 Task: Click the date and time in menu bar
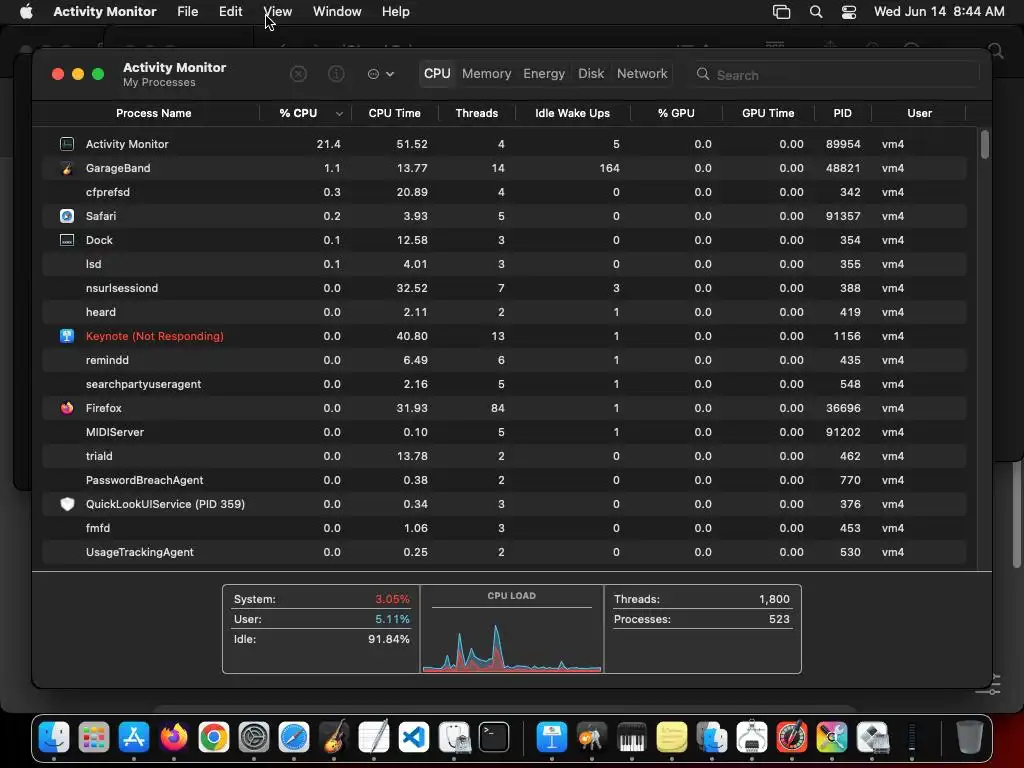939,12
